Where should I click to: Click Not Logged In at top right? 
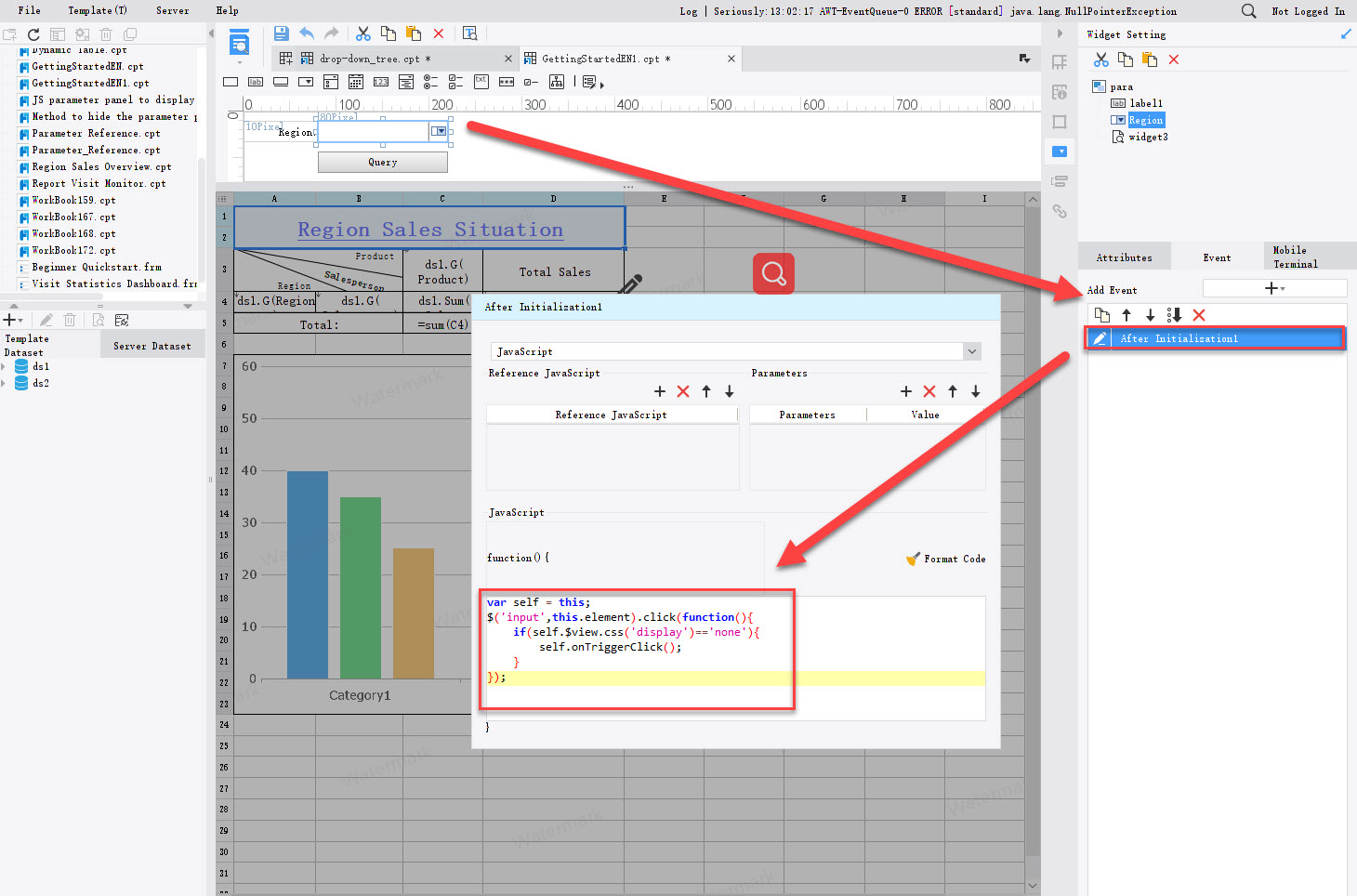click(x=1308, y=11)
